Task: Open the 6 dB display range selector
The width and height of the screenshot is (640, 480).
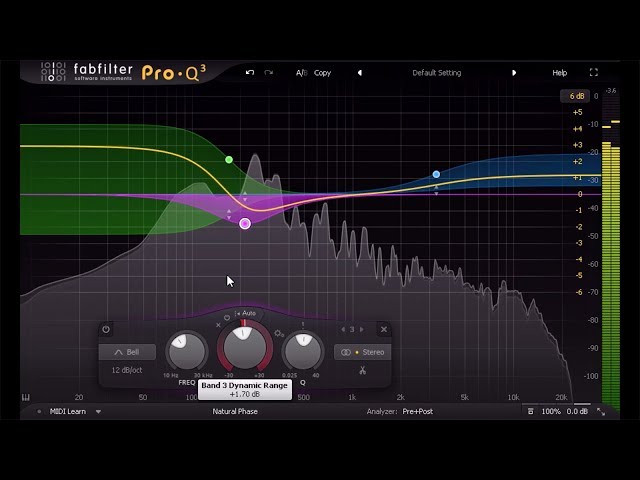Action: 577,96
